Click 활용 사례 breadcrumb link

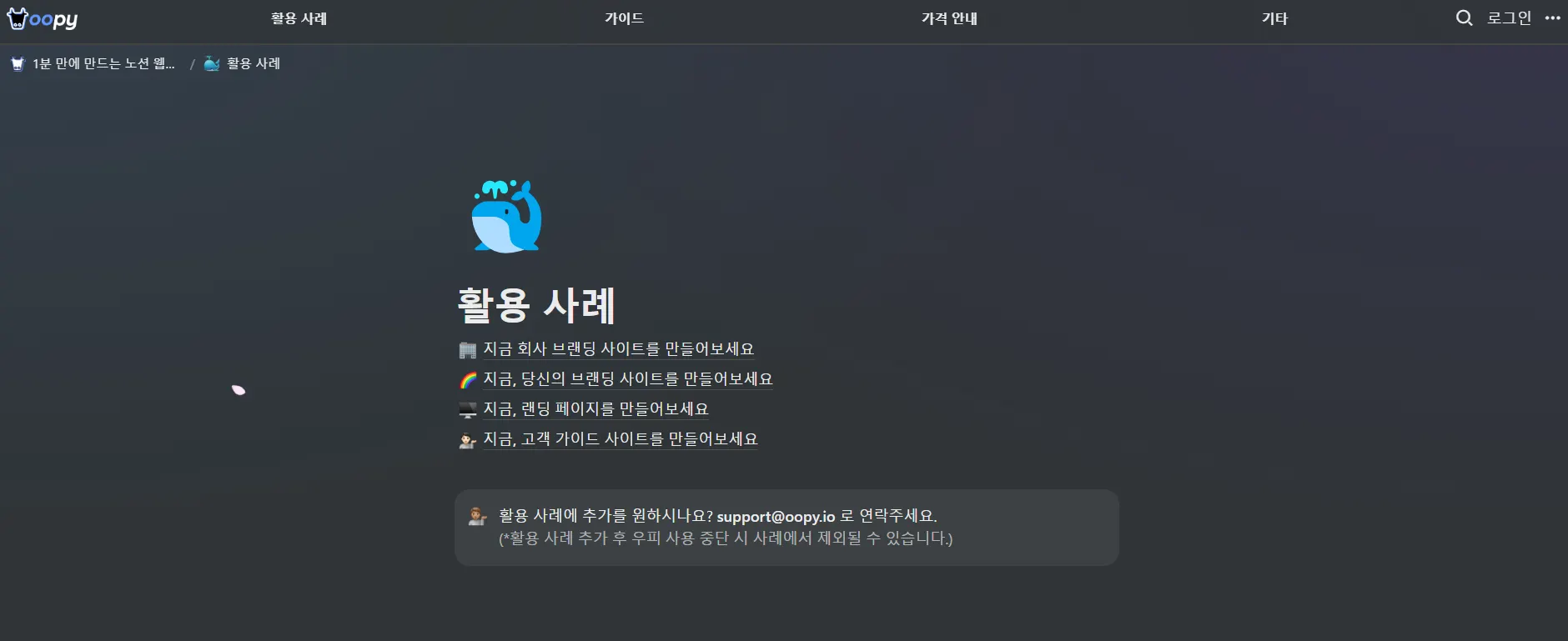coord(254,63)
